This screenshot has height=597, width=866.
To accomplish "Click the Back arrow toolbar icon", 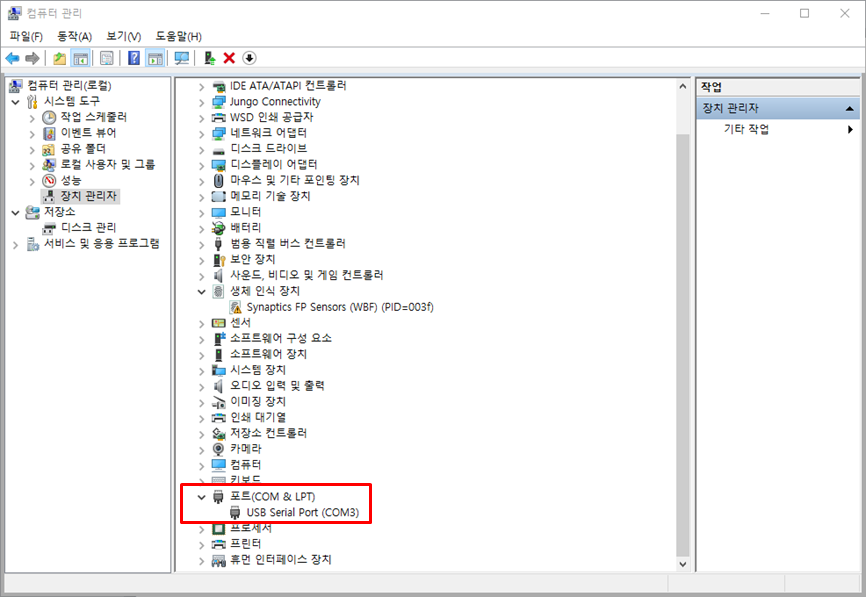I will (12, 58).
